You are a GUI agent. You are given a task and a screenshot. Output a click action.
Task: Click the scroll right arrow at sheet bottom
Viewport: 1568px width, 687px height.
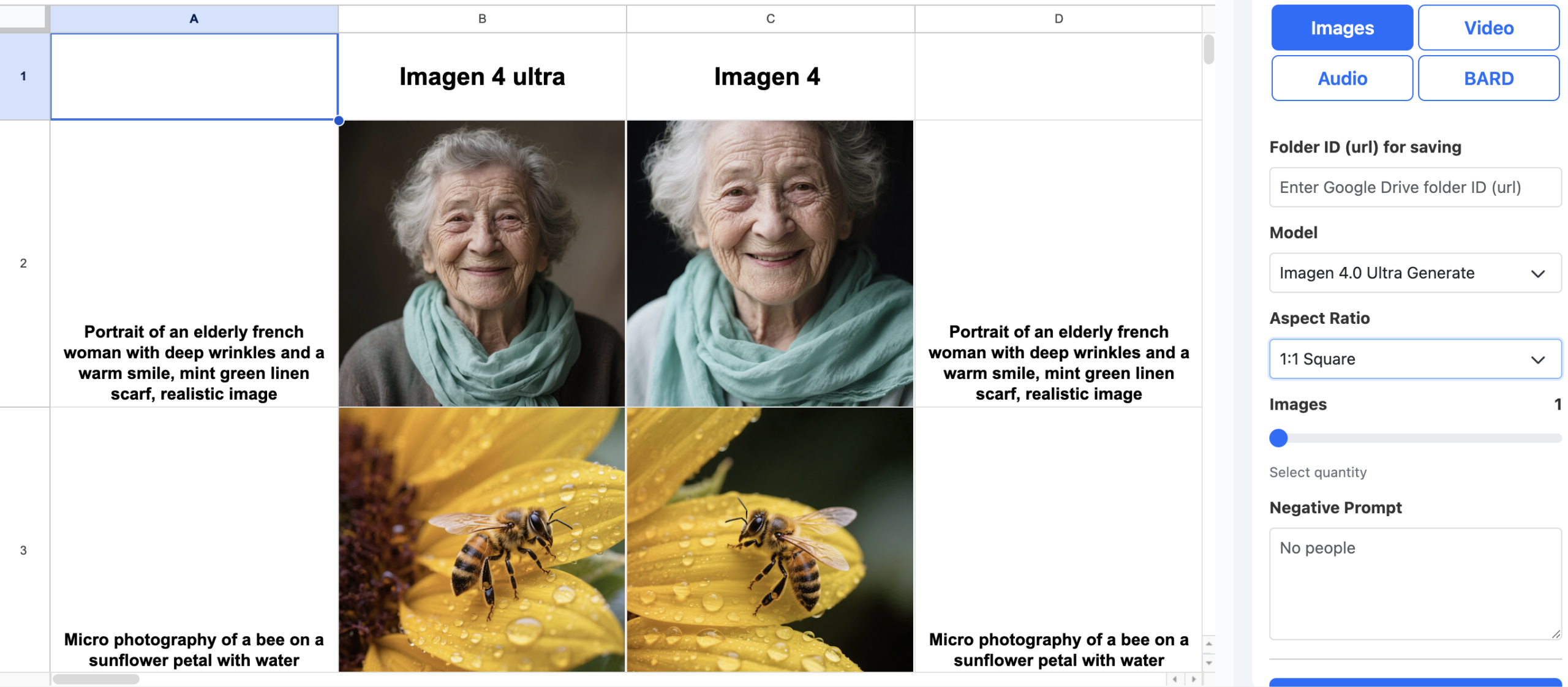[x=1193, y=679]
